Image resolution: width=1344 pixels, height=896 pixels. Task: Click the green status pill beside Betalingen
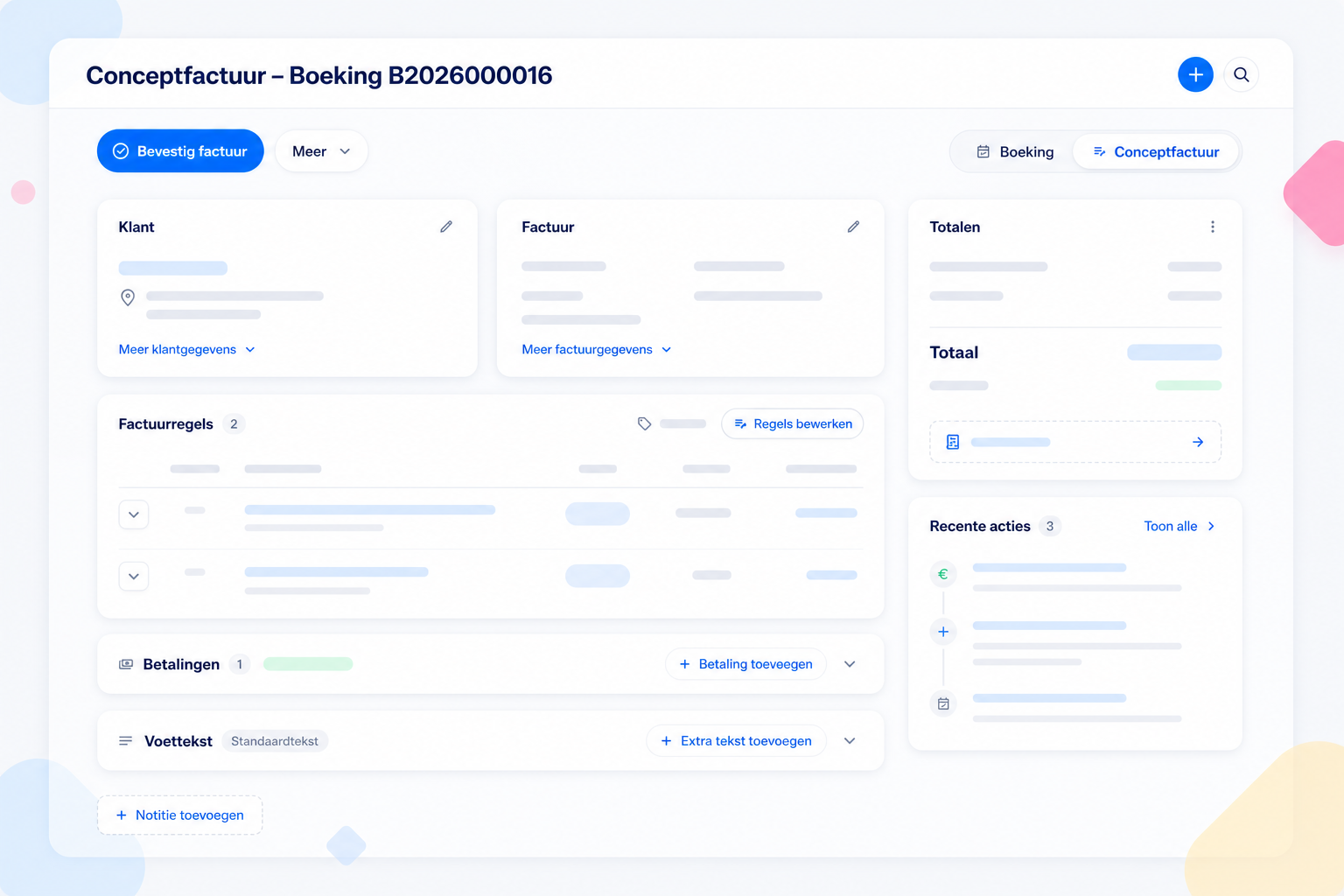pos(308,664)
